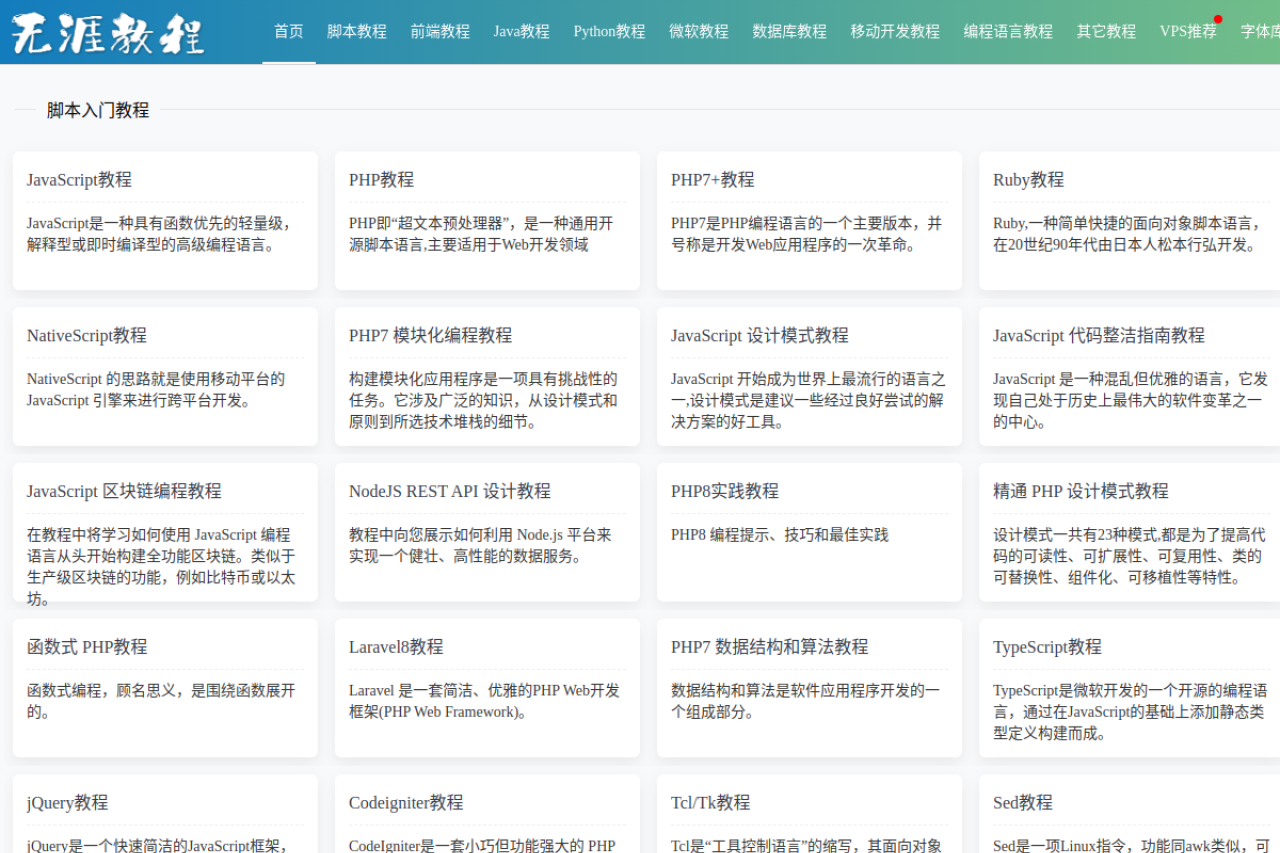Open NodeJS REST API 设计教程

coord(450,491)
